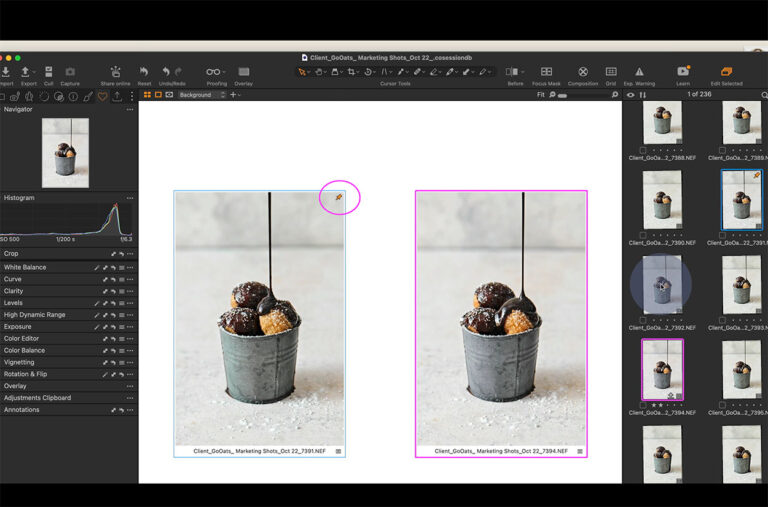
Task: Choose the Pan hand cursor tool
Action: click(319, 72)
